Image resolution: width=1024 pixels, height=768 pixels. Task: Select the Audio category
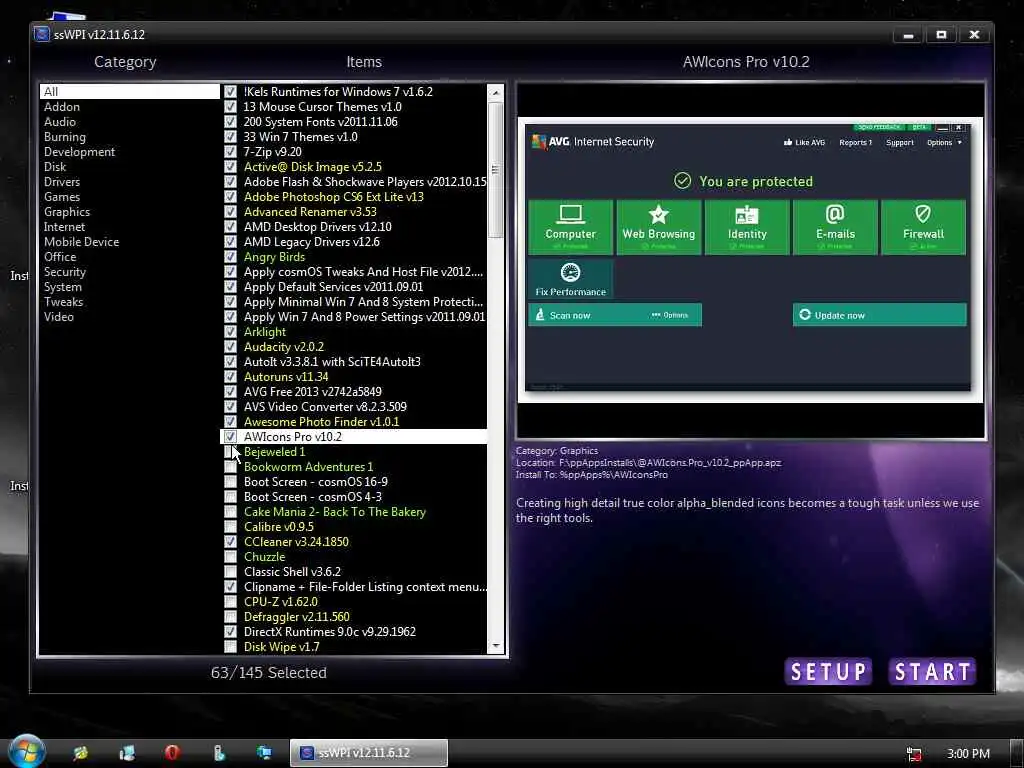click(x=60, y=121)
